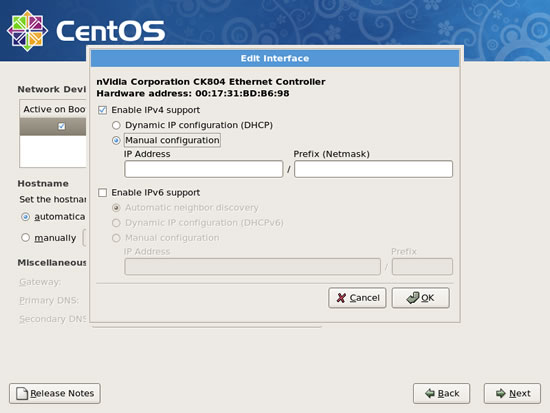Click the Edit Interface title bar
The height and width of the screenshot is (413, 550).
(275, 58)
